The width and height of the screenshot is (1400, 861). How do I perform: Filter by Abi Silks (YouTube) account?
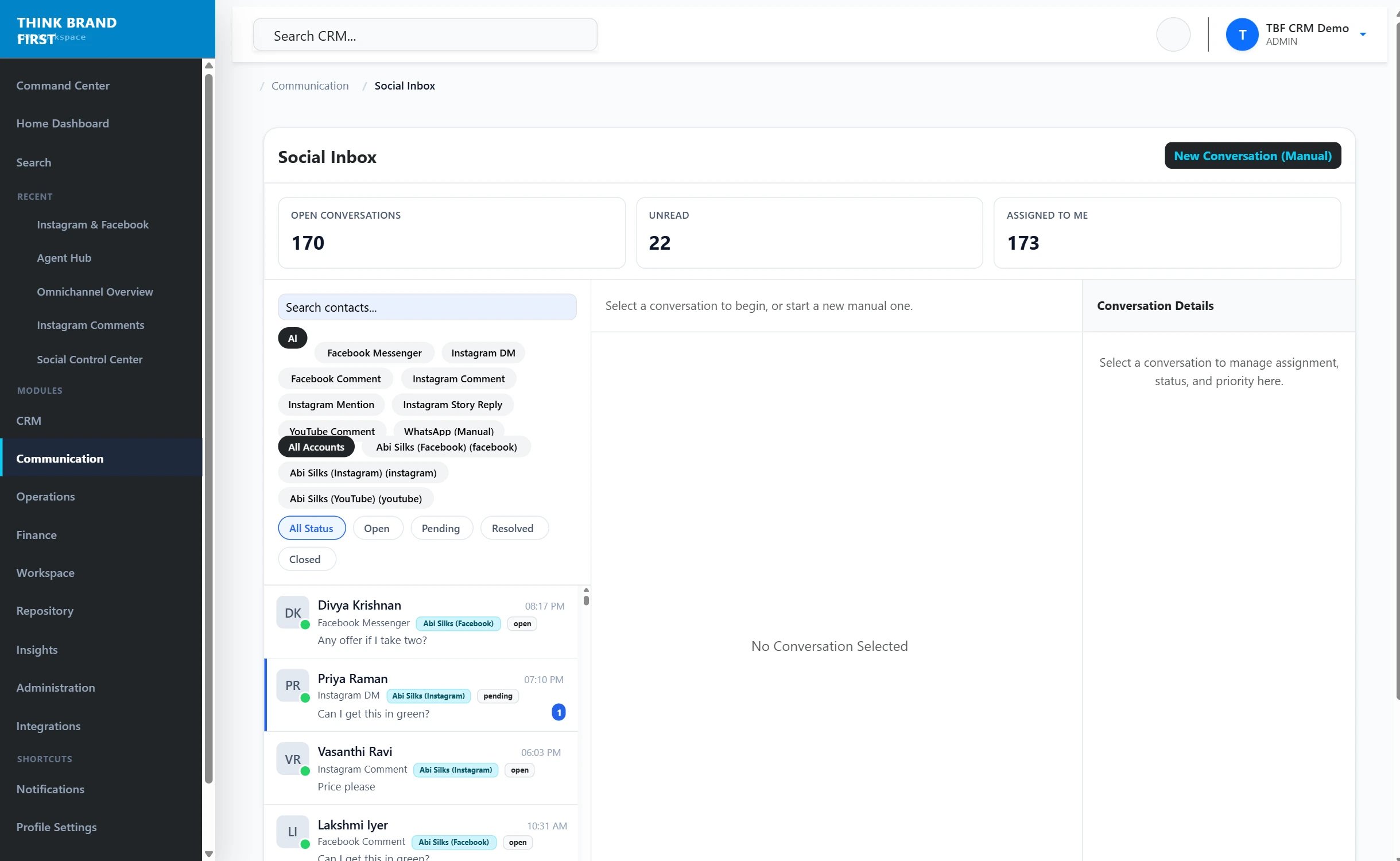355,499
